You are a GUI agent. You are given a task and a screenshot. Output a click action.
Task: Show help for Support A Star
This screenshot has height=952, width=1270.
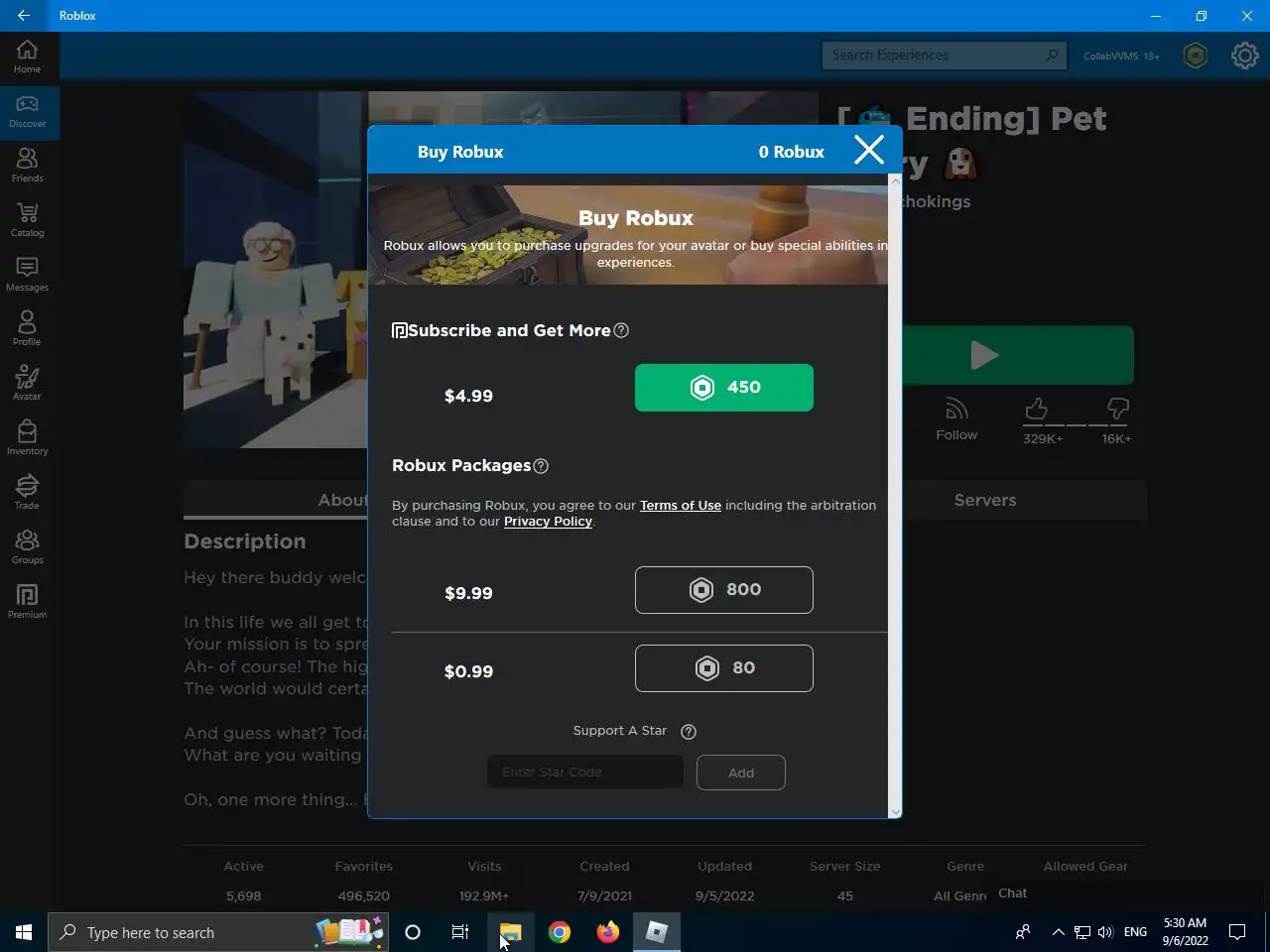coord(689,732)
